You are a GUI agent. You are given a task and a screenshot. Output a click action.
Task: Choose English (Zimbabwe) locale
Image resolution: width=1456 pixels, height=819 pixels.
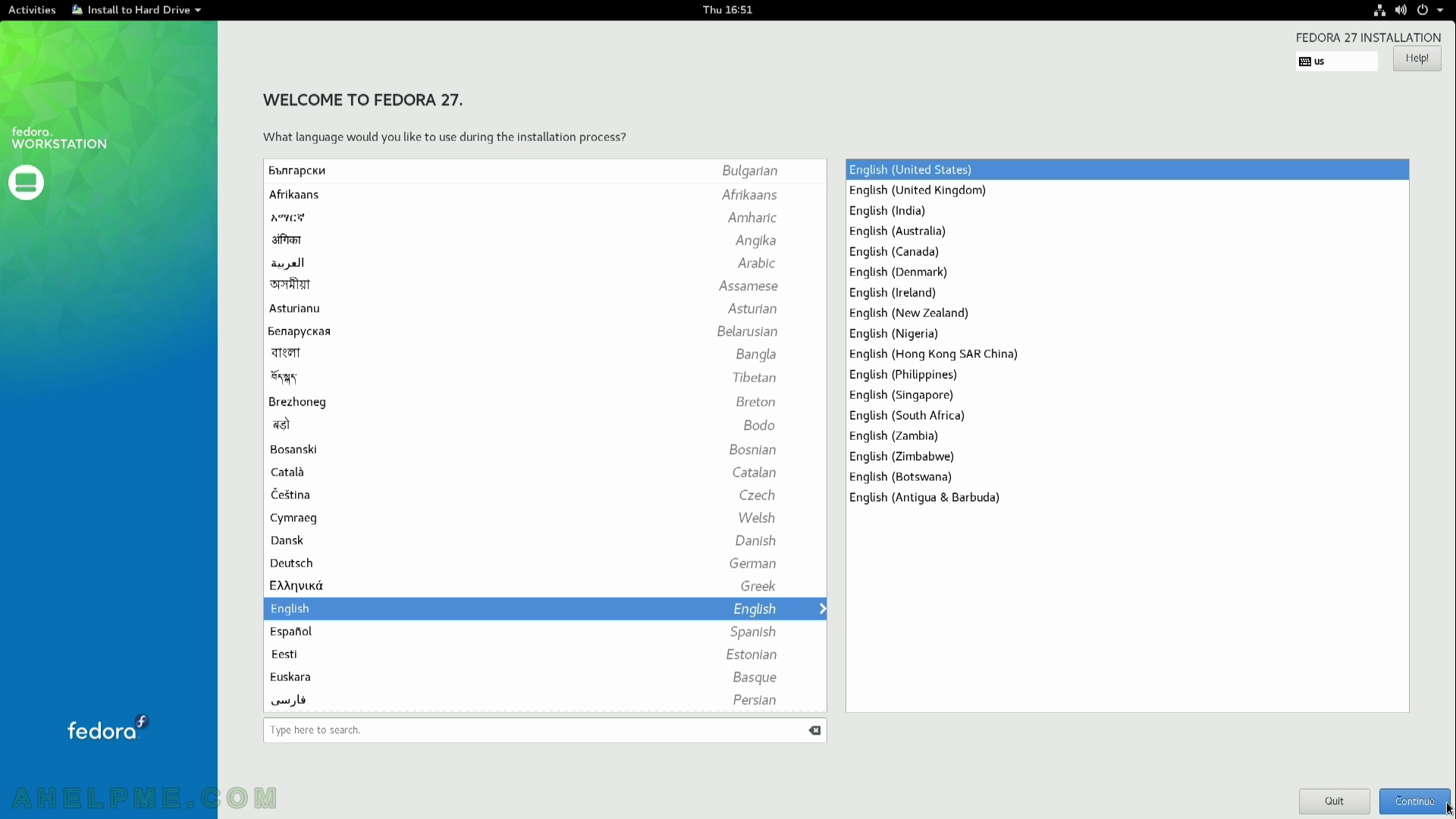[1127, 457]
